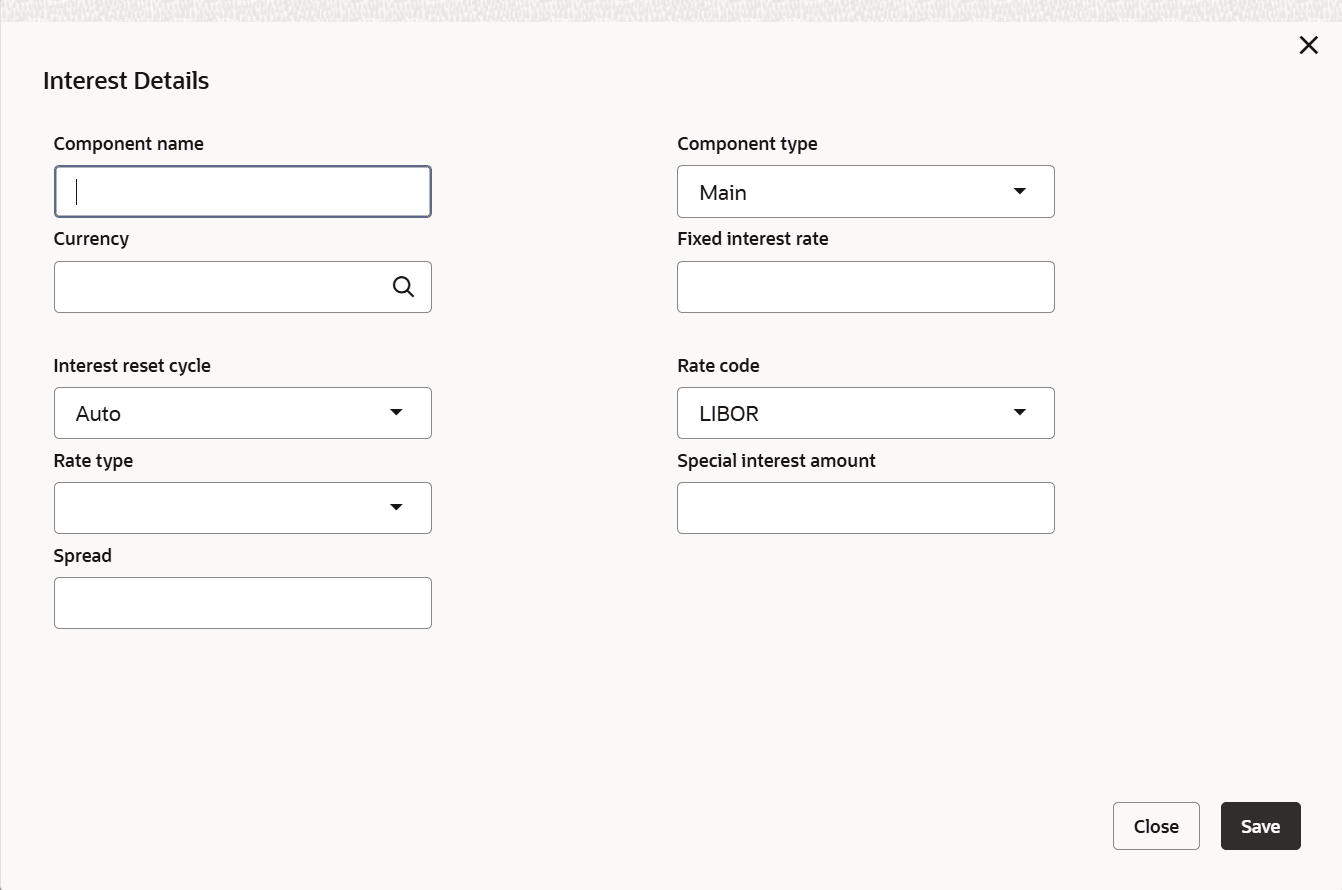Image resolution: width=1342 pixels, height=890 pixels.
Task: Click the empty Rate type combo box
Action: (x=220, y=508)
